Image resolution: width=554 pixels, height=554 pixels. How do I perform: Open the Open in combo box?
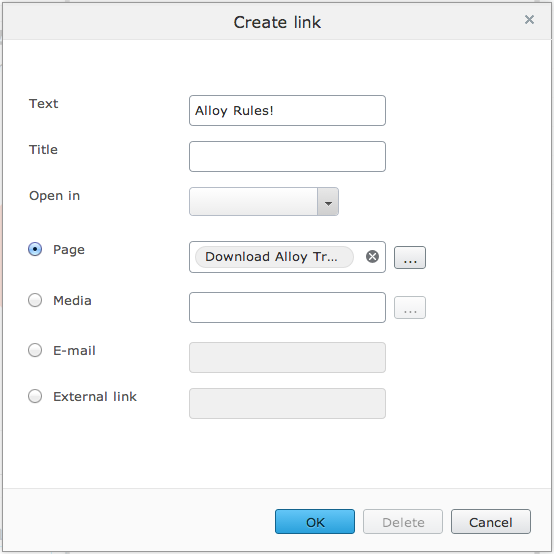click(264, 201)
